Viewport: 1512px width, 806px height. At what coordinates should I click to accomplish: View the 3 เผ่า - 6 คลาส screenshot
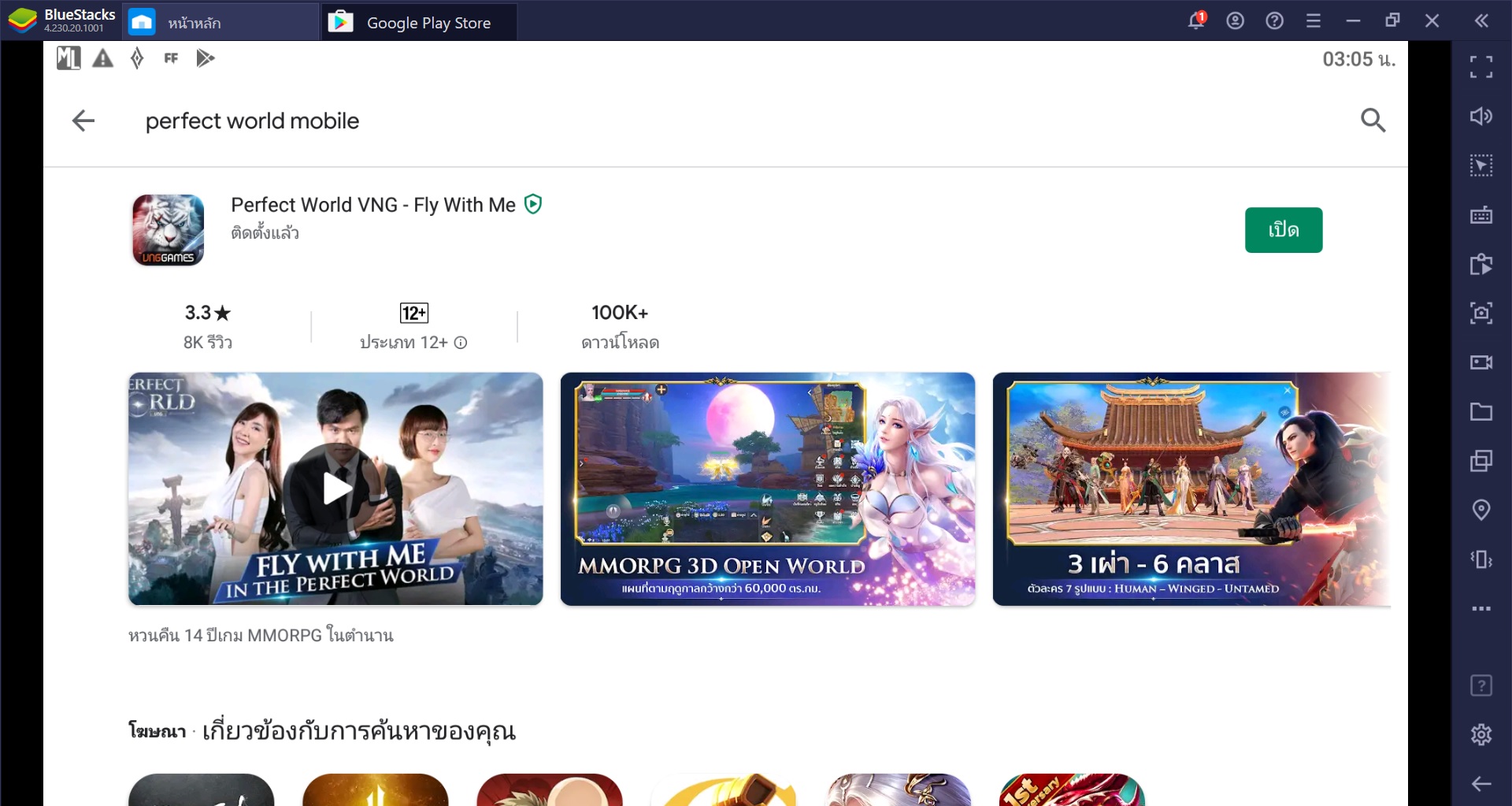click(x=1192, y=489)
